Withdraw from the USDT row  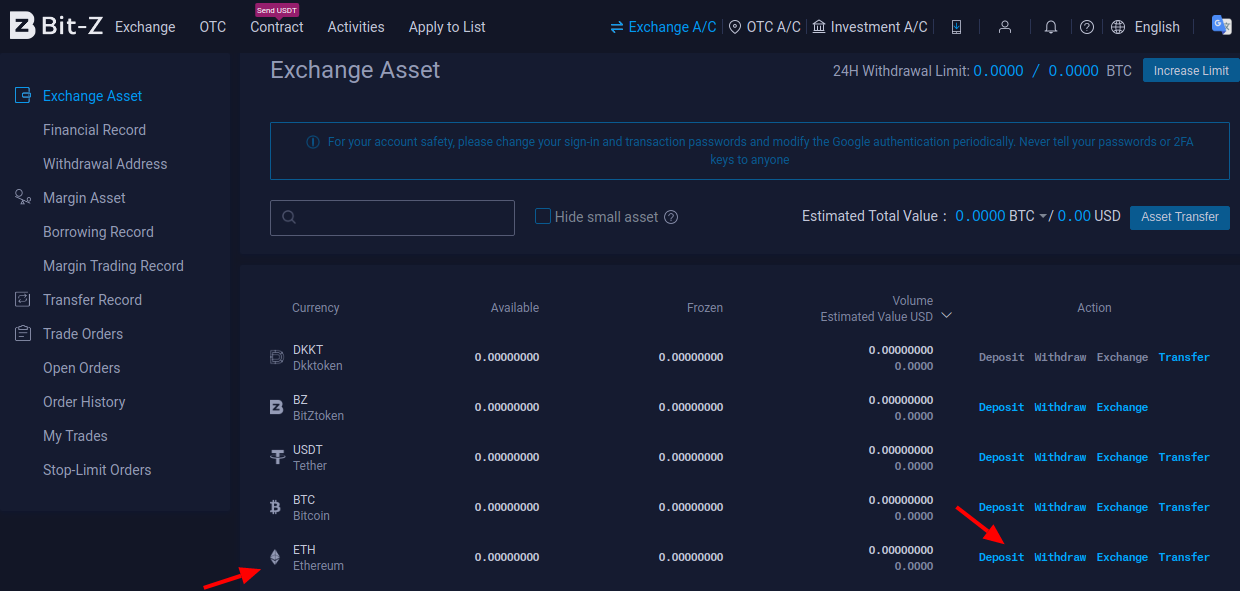click(1060, 457)
